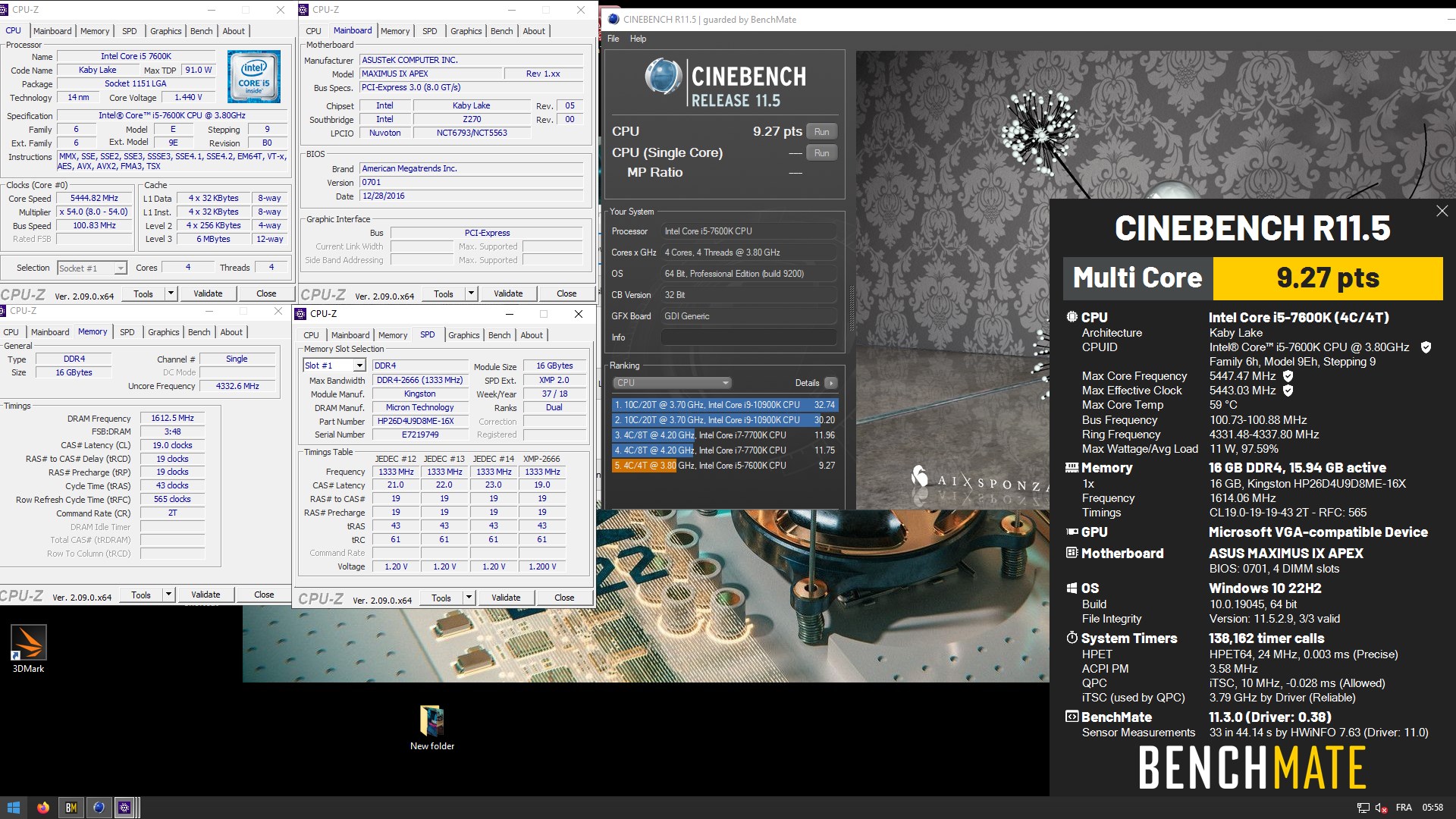Click the BenchMate section icon beside version
The width and height of the screenshot is (1456, 819).
click(x=1072, y=717)
